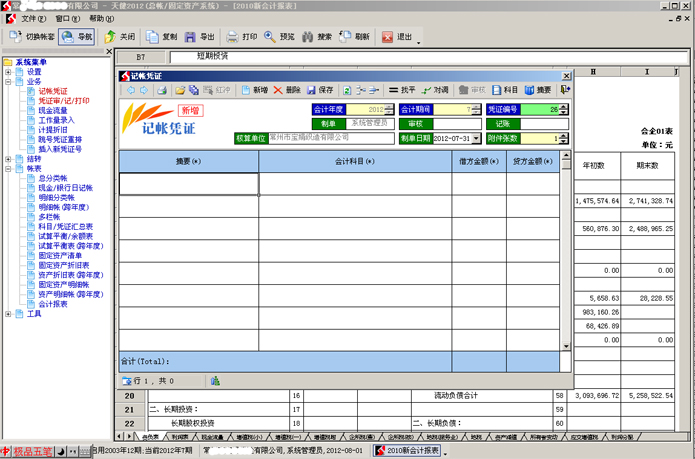This screenshot has height=459, width=695.
Task: Open the 帮助 (Help) menu
Action: click(101, 18)
